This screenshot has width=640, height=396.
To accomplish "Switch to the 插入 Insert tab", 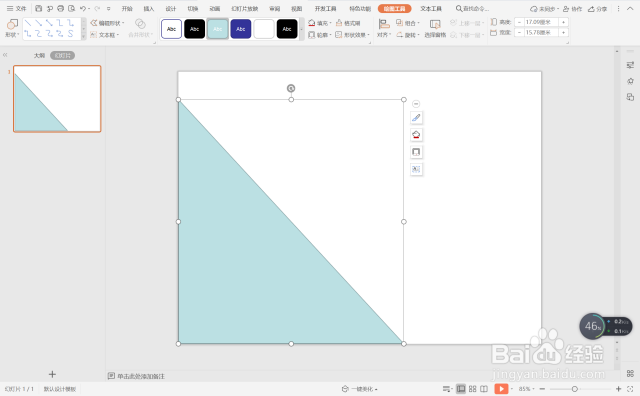I will coord(149,9).
